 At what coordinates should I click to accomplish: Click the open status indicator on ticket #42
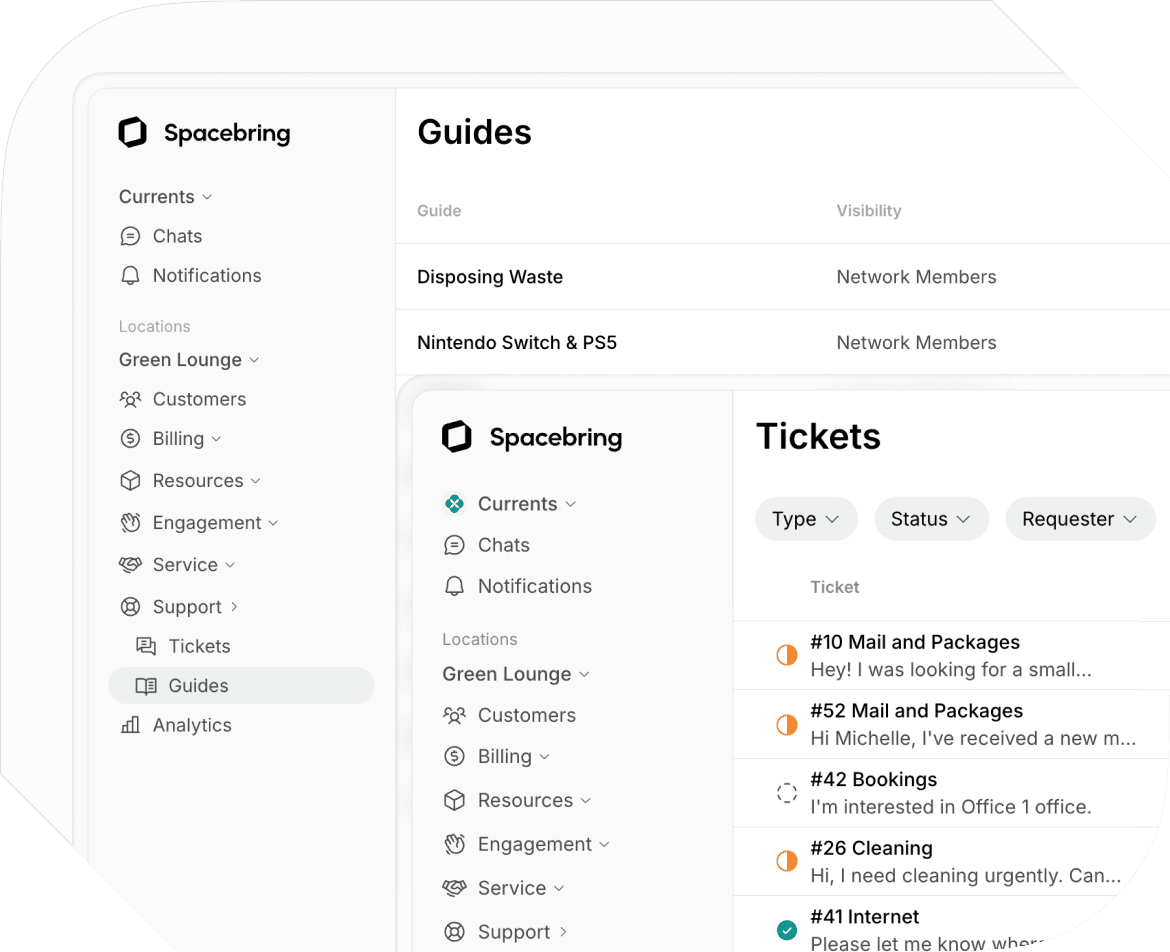coord(787,792)
